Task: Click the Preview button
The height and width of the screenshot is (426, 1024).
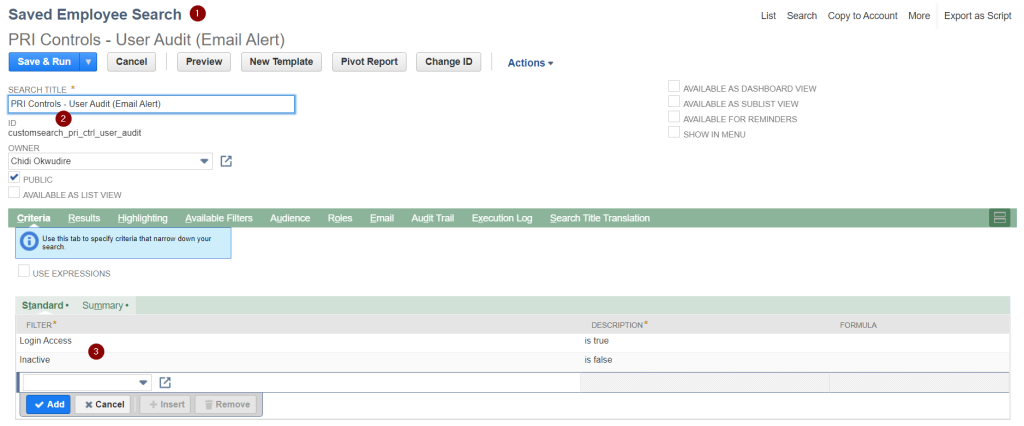Action: pos(204,62)
